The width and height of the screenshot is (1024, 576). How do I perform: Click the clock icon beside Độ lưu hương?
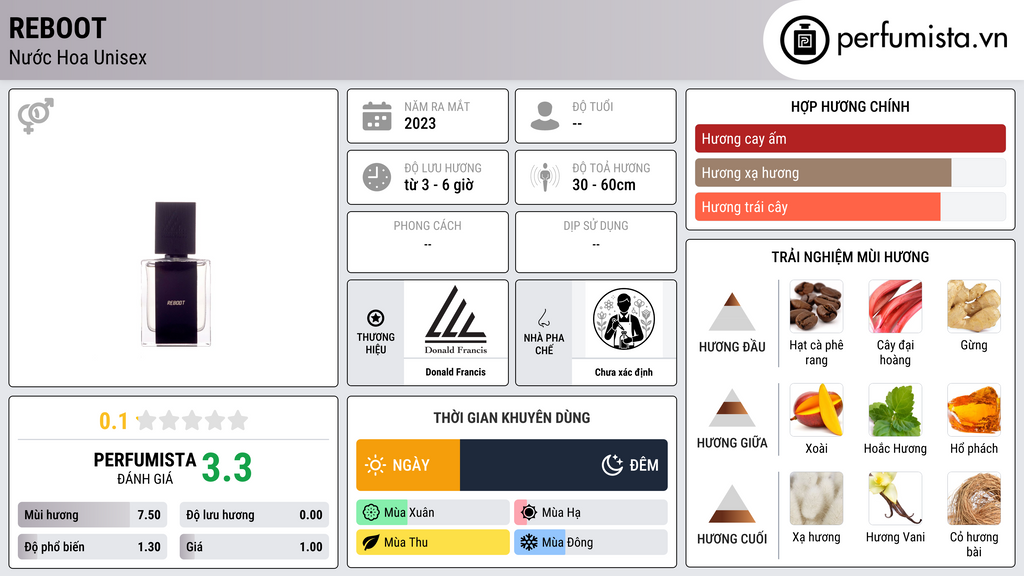377,177
